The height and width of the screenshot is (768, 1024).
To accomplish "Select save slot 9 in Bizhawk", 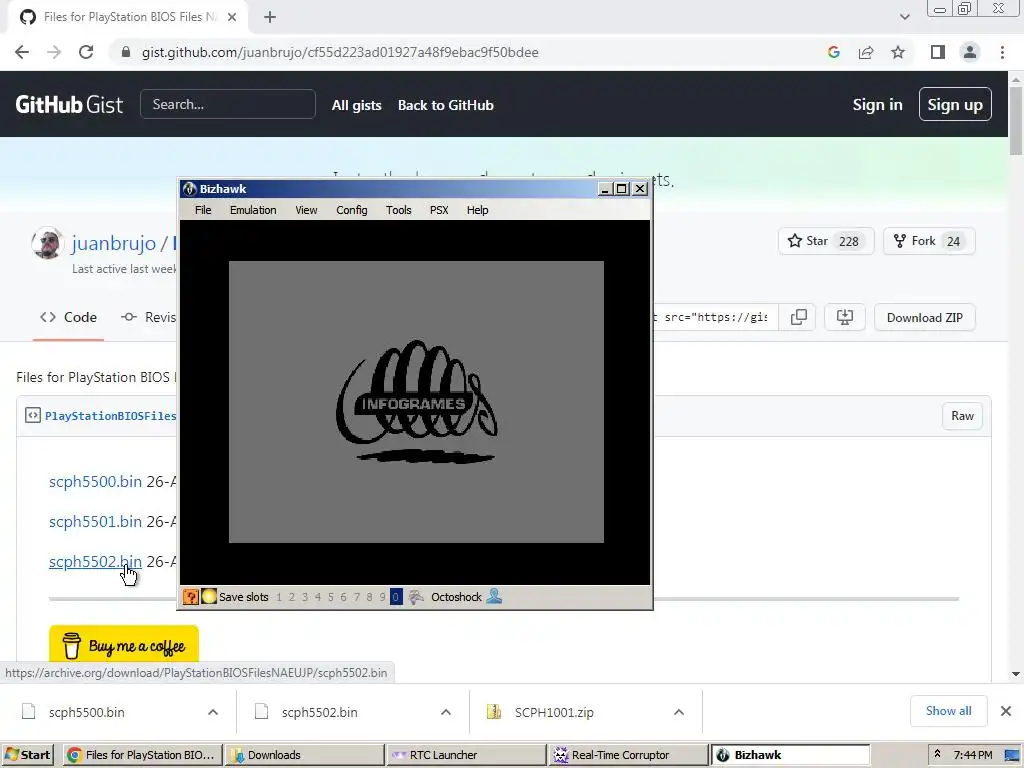I will point(383,597).
